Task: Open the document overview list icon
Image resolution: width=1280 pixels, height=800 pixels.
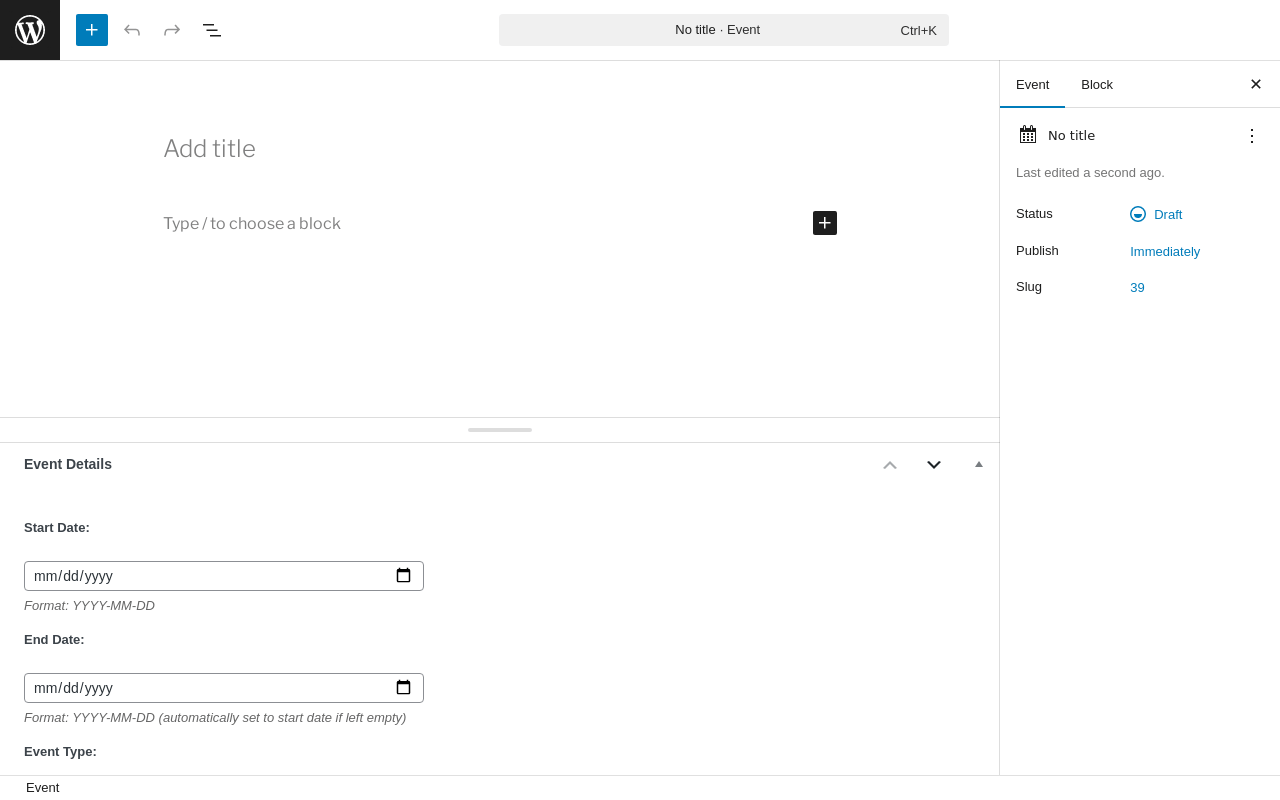Action: (x=212, y=30)
